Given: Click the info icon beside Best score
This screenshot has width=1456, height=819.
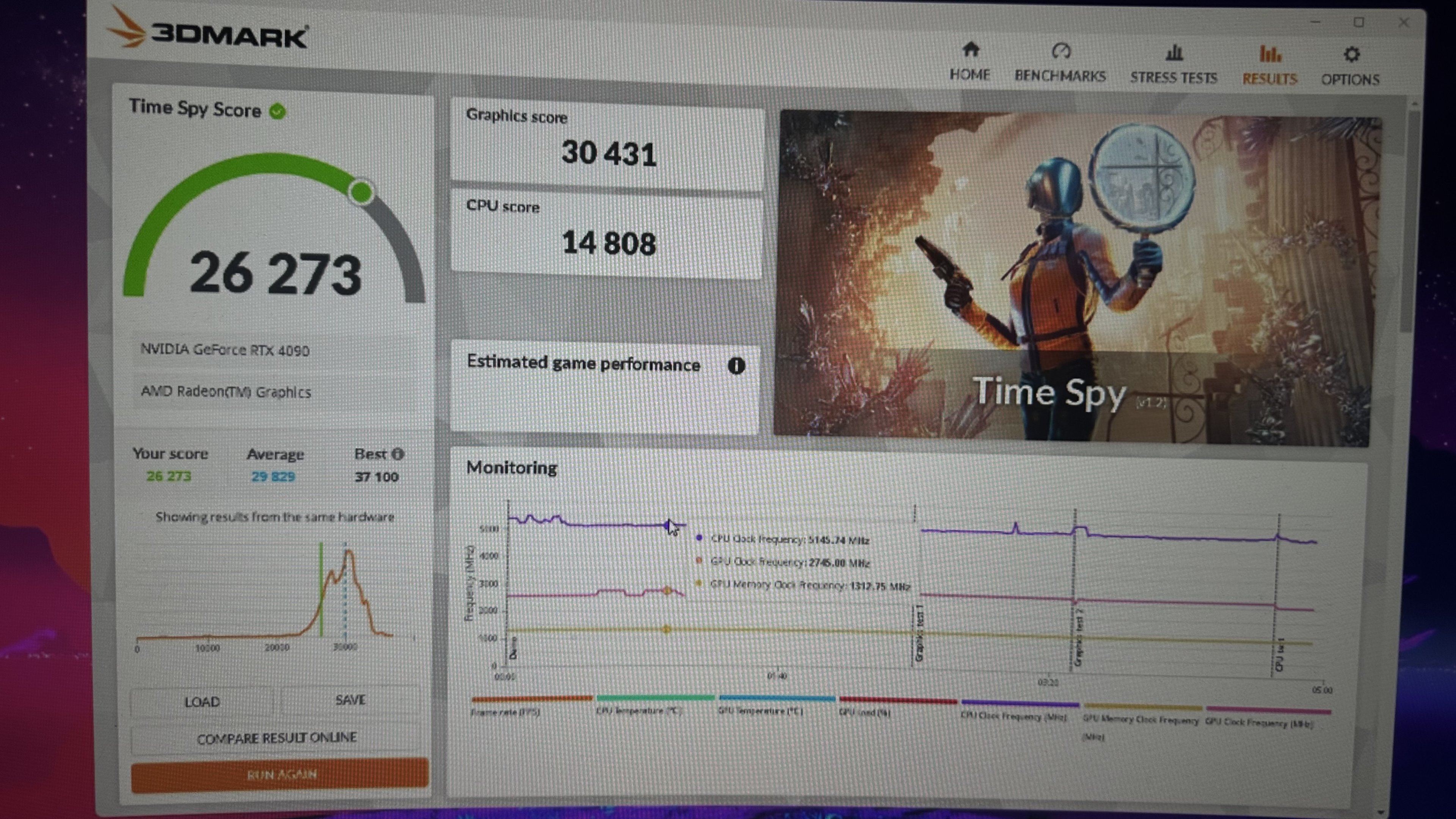Looking at the screenshot, I should point(398,454).
